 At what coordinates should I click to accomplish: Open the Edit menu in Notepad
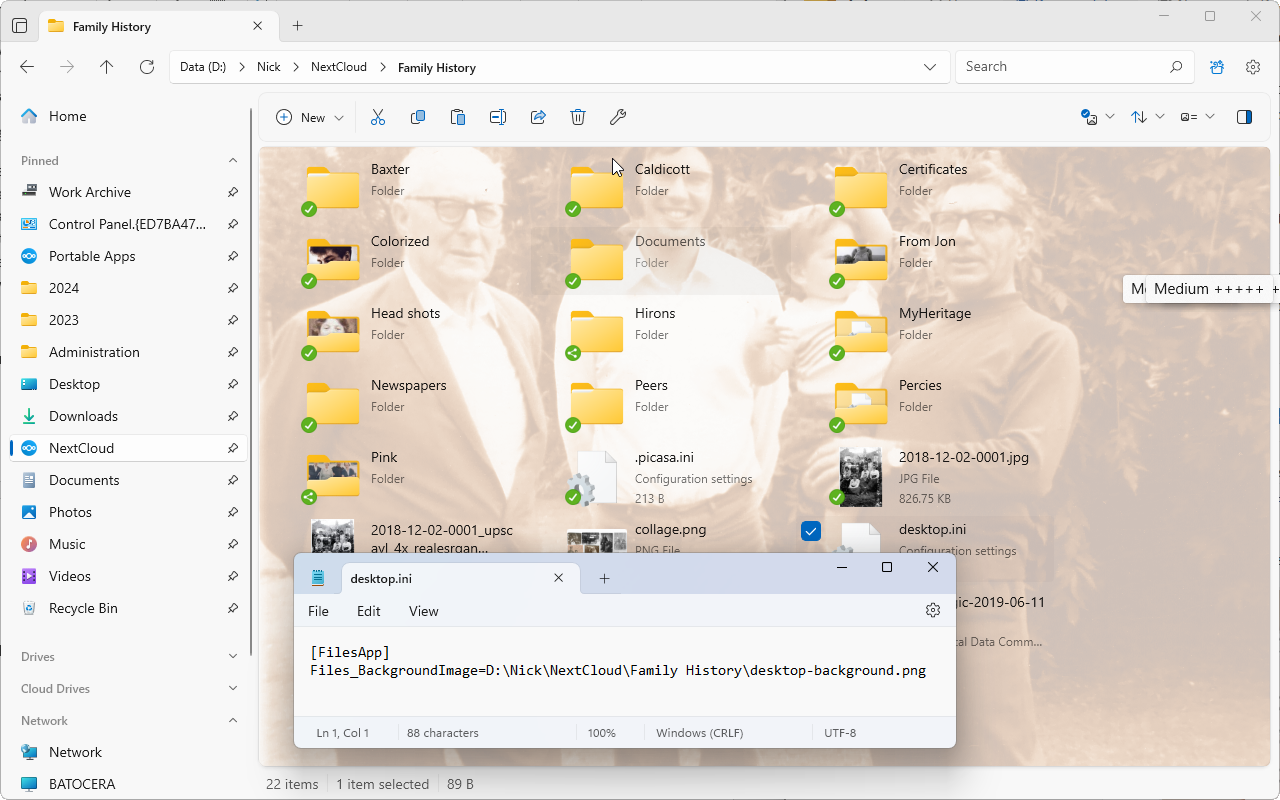click(368, 611)
